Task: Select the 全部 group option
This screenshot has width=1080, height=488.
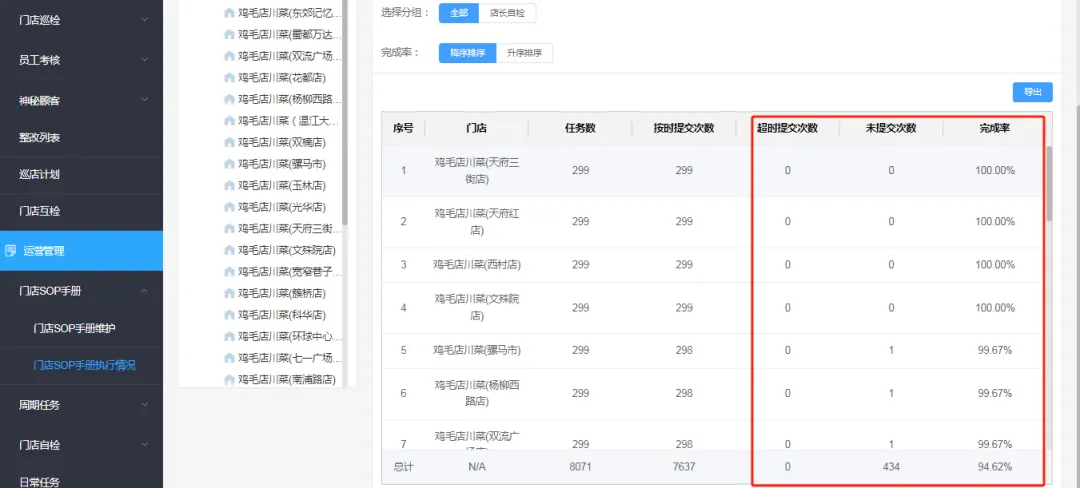Action: pos(458,13)
